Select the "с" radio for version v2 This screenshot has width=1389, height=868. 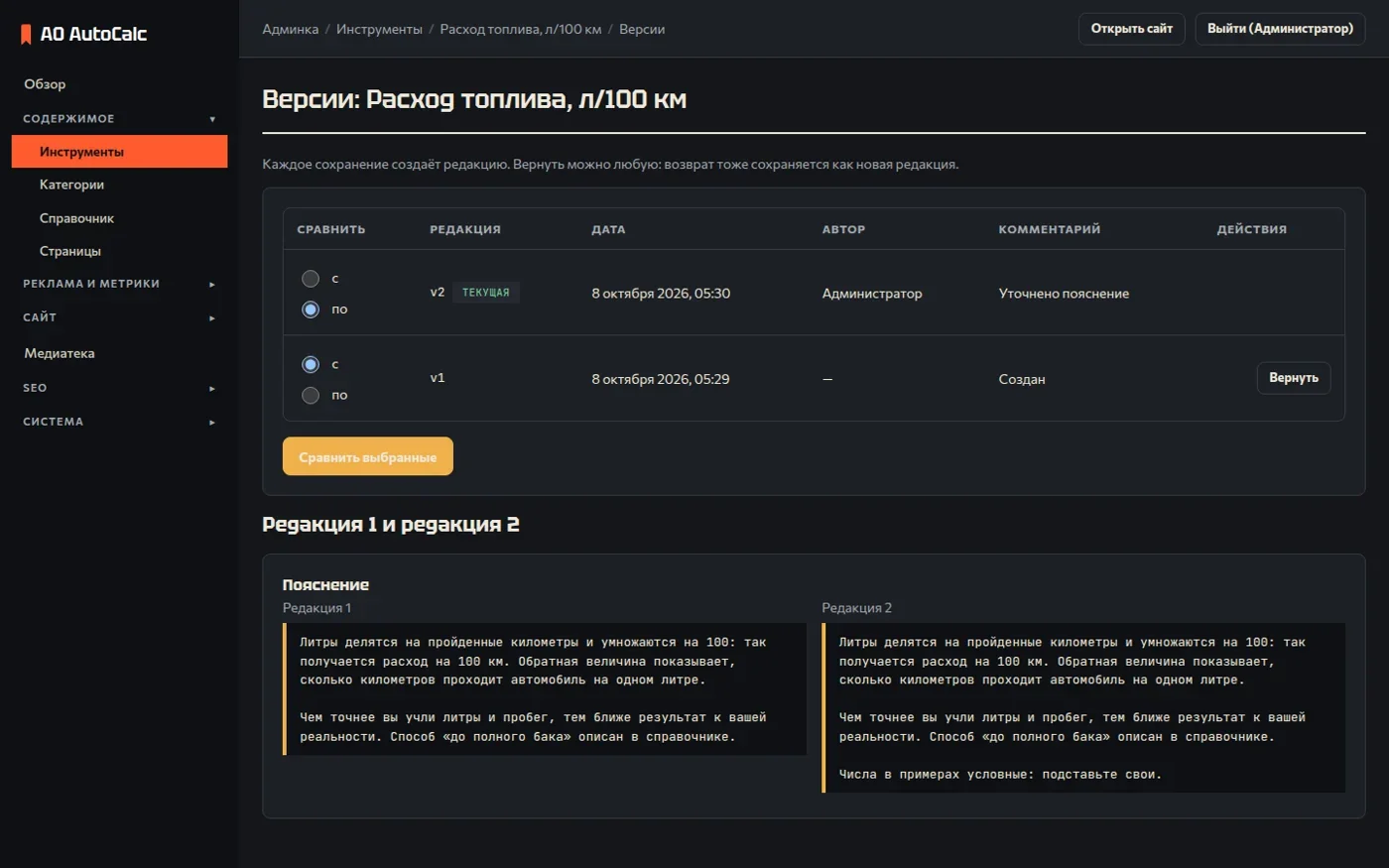311,279
